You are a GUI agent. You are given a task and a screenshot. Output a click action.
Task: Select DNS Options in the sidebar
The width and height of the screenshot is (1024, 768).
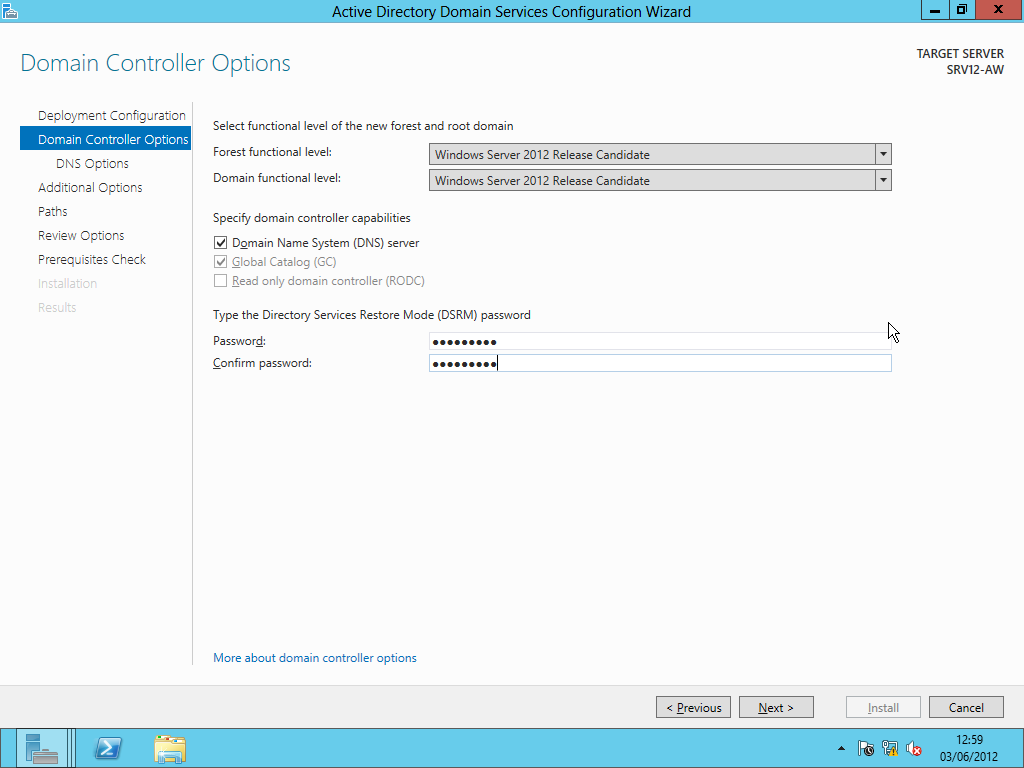(x=92, y=163)
